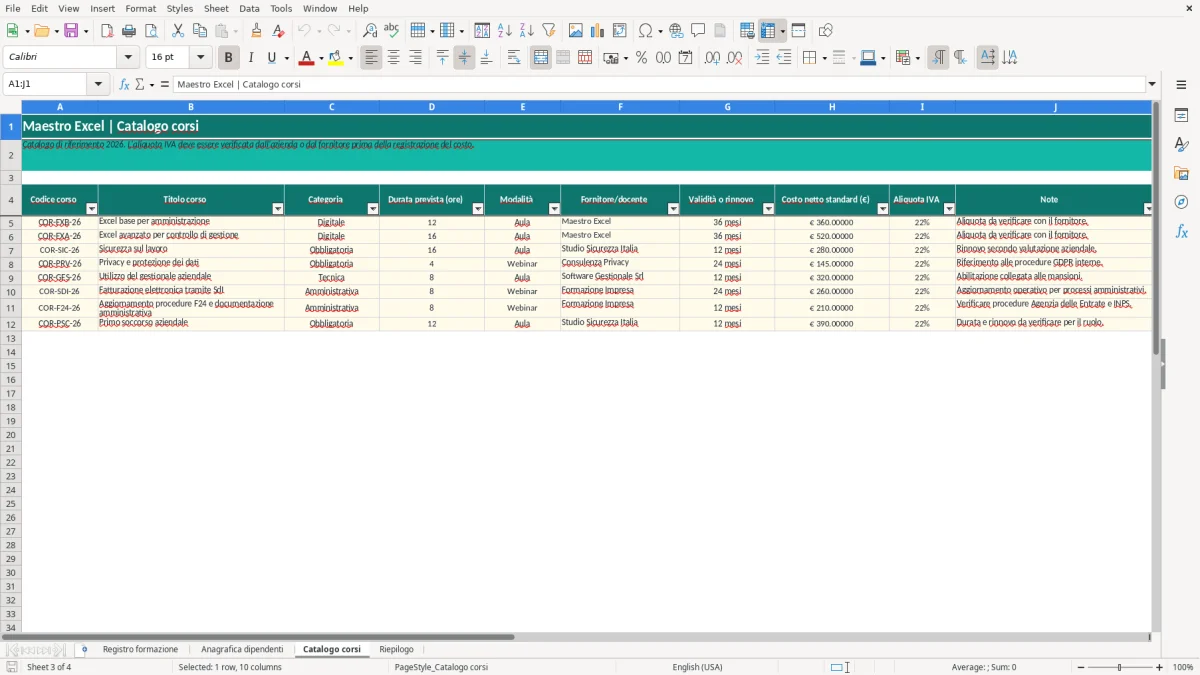Open the Aliquota IVA filter dropdown
The width and height of the screenshot is (1200, 675).
[x=949, y=209]
